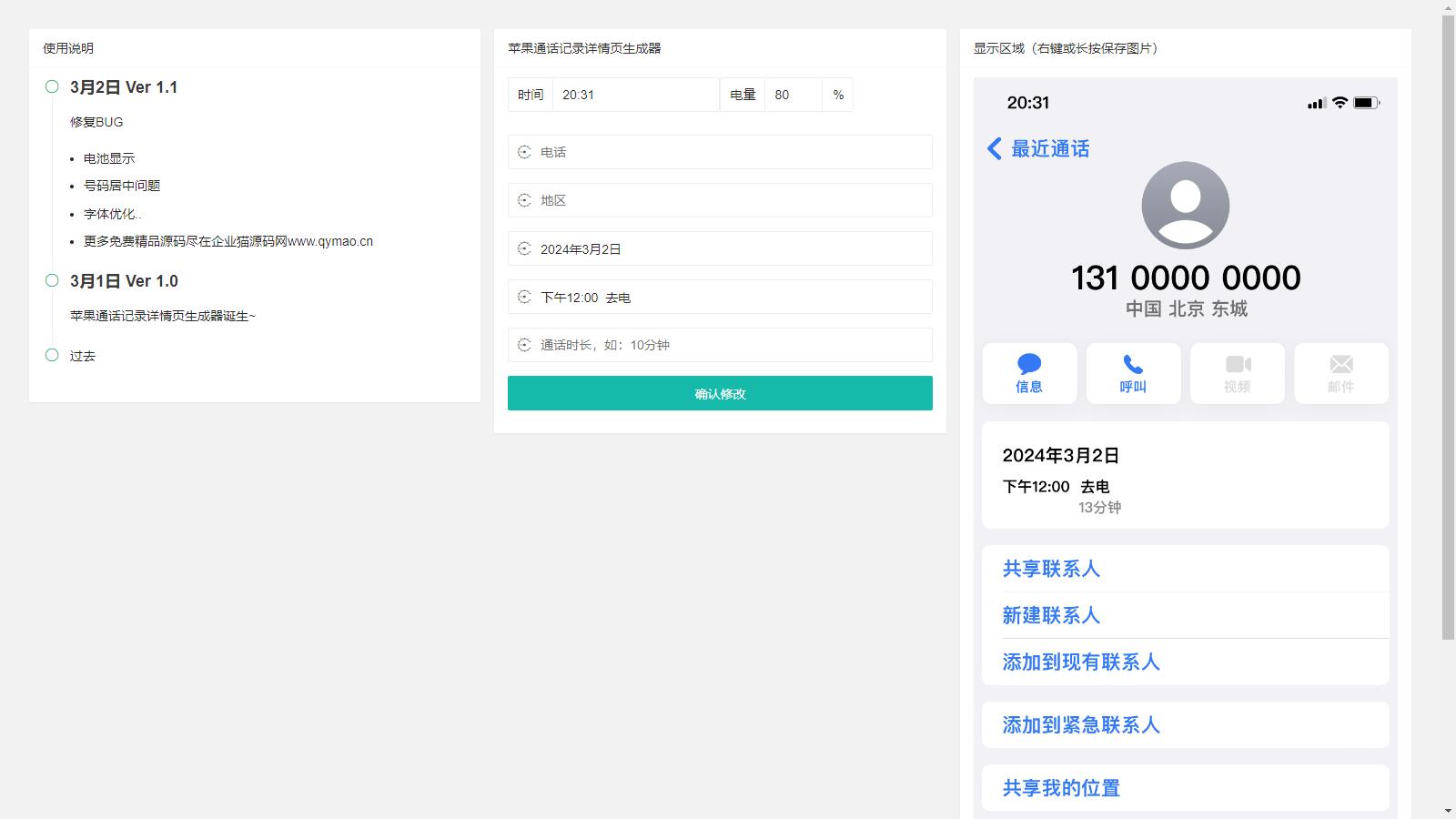Tap the 呼叫 phone call icon
The height and width of the screenshot is (819, 1456).
pos(1133,364)
